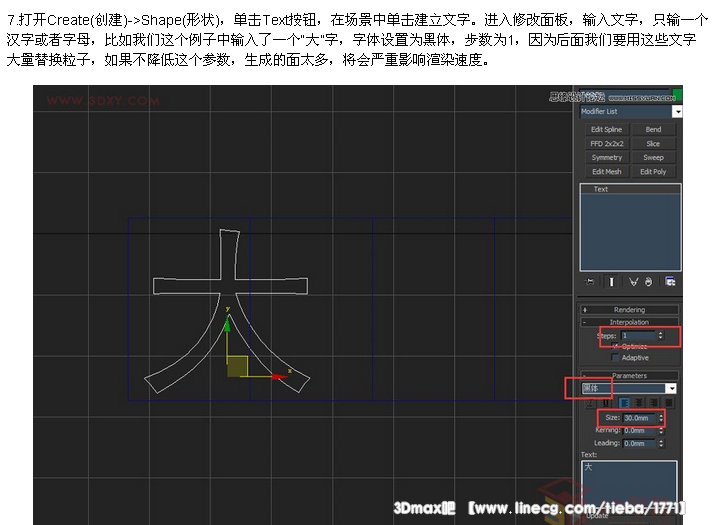Click the Edit Mesh modifier button

pyautogui.click(x=606, y=172)
